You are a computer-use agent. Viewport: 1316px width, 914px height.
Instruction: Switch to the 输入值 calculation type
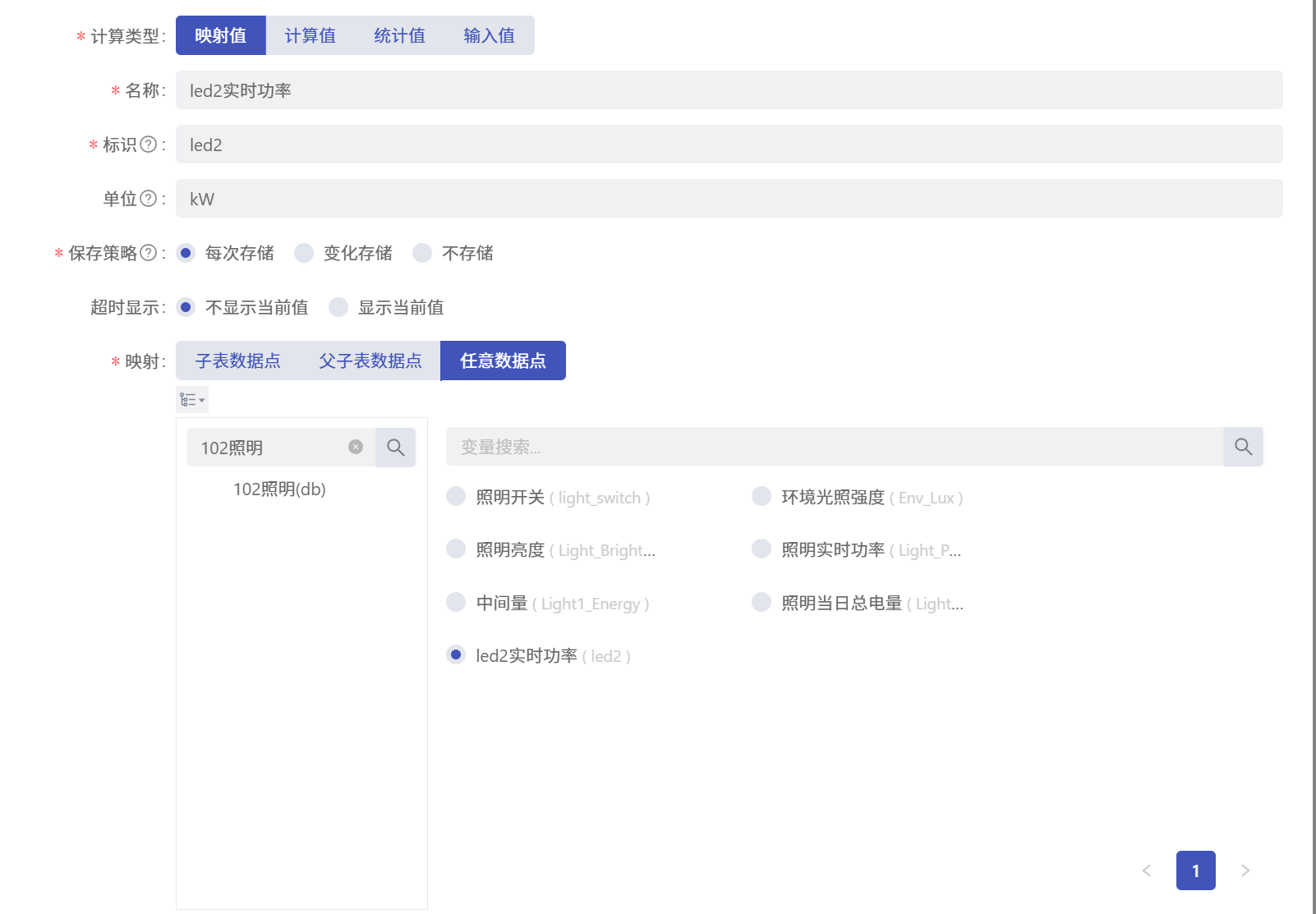click(490, 35)
